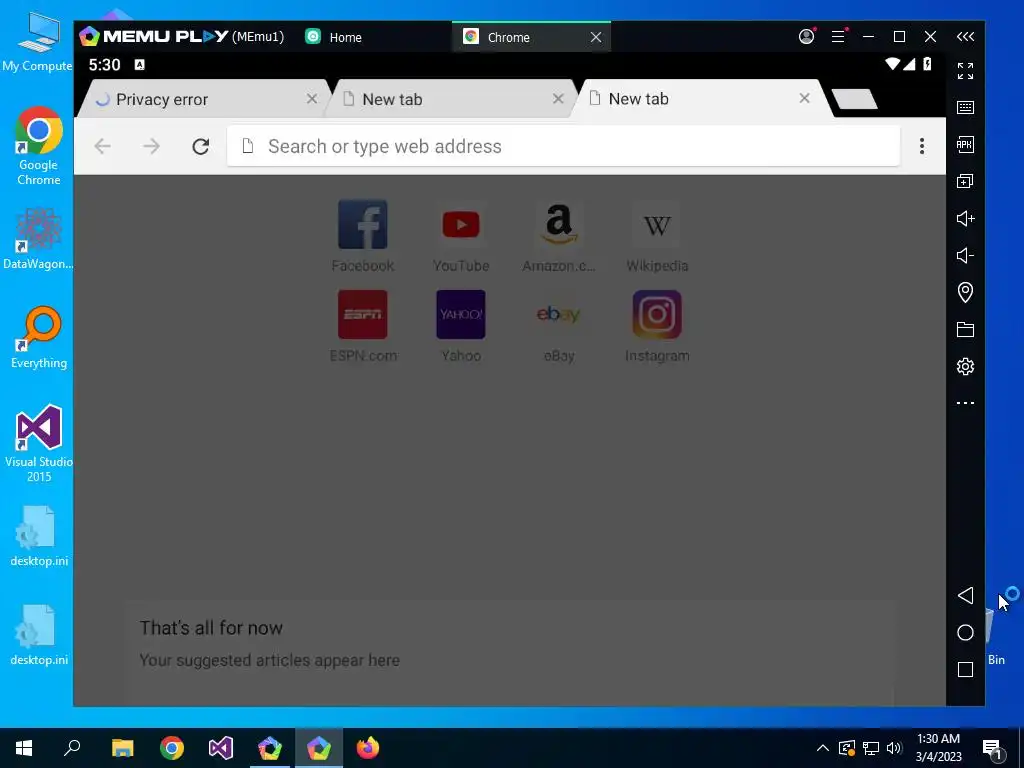The height and width of the screenshot is (768, 1024).
Task: Close the middle New tab
Action: [x=558, y=99]
